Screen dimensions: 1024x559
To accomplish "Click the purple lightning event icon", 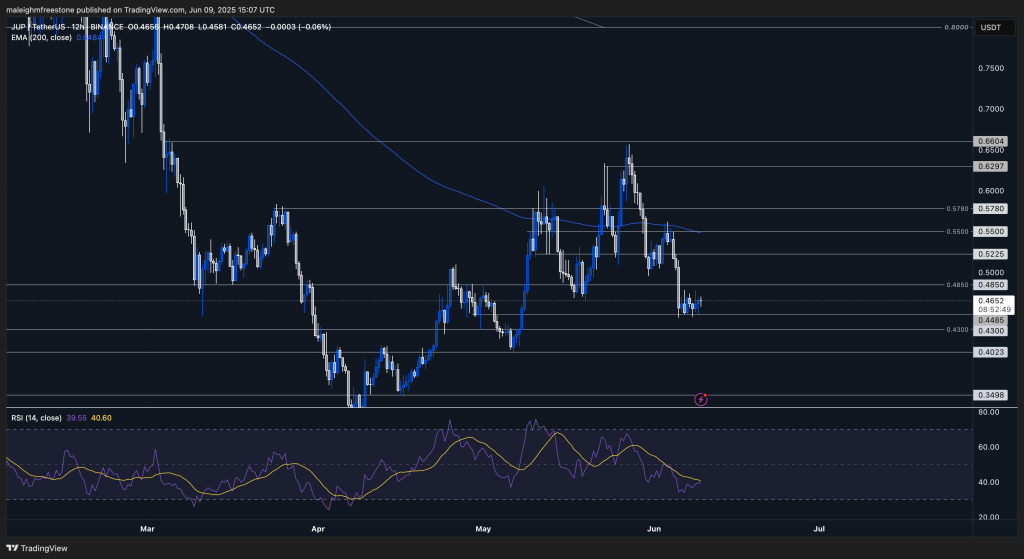I will [x=701, y=398].
